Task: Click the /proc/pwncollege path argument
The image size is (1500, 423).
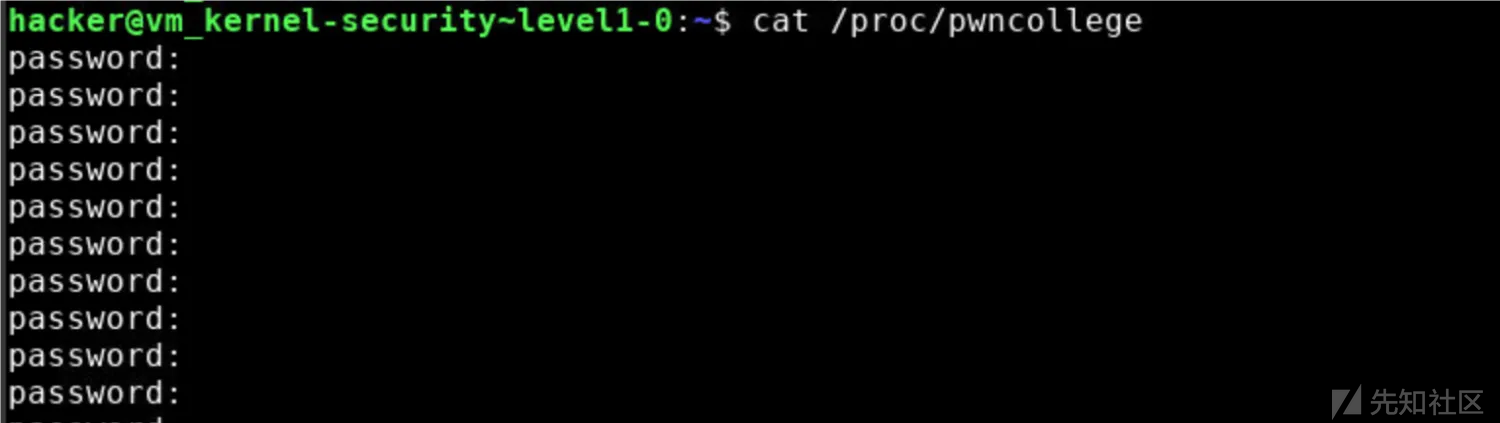Action: pyautogui.click(x=986, y=22)
